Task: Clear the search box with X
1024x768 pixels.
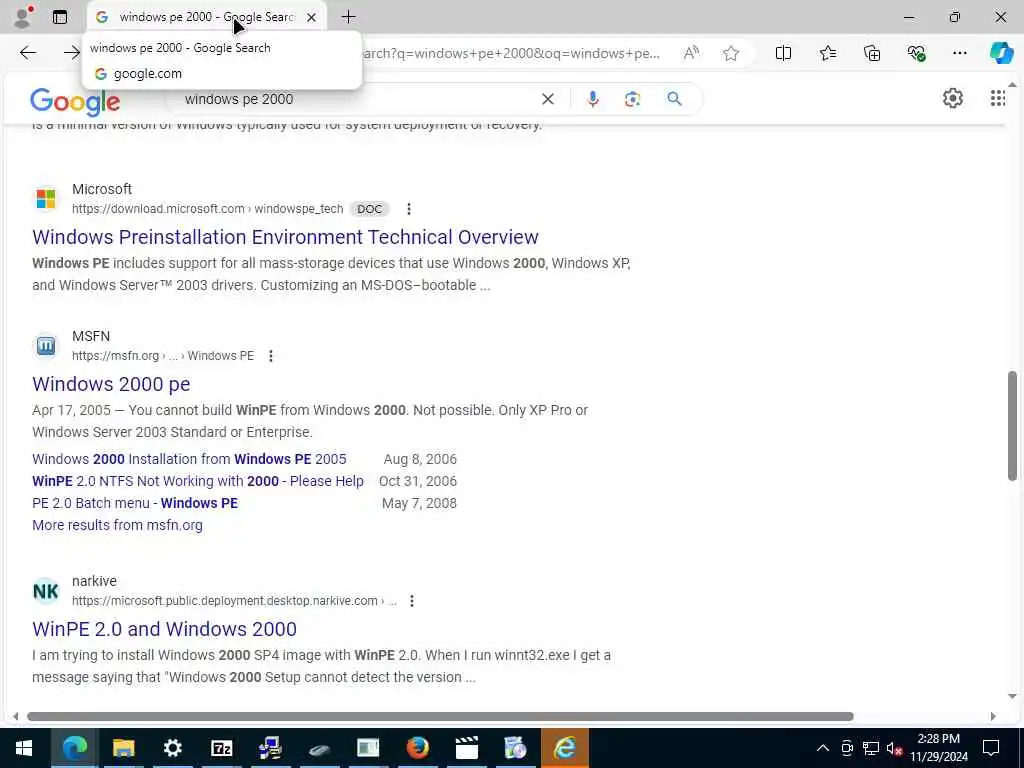Action: pos(548,99)
